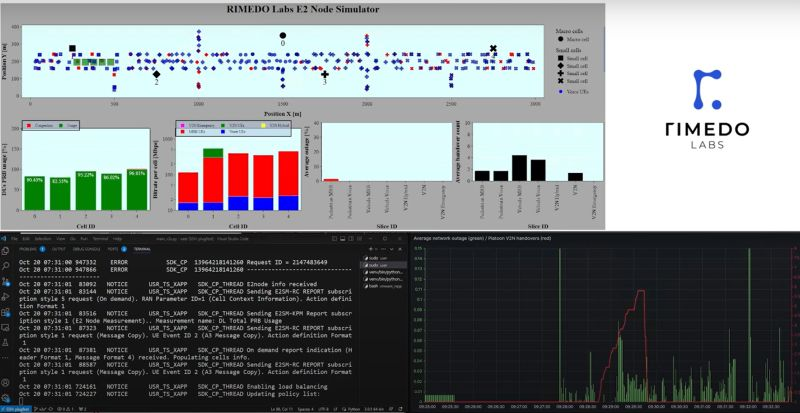Click small cell 2 diamond marker on map

[156, 75]
